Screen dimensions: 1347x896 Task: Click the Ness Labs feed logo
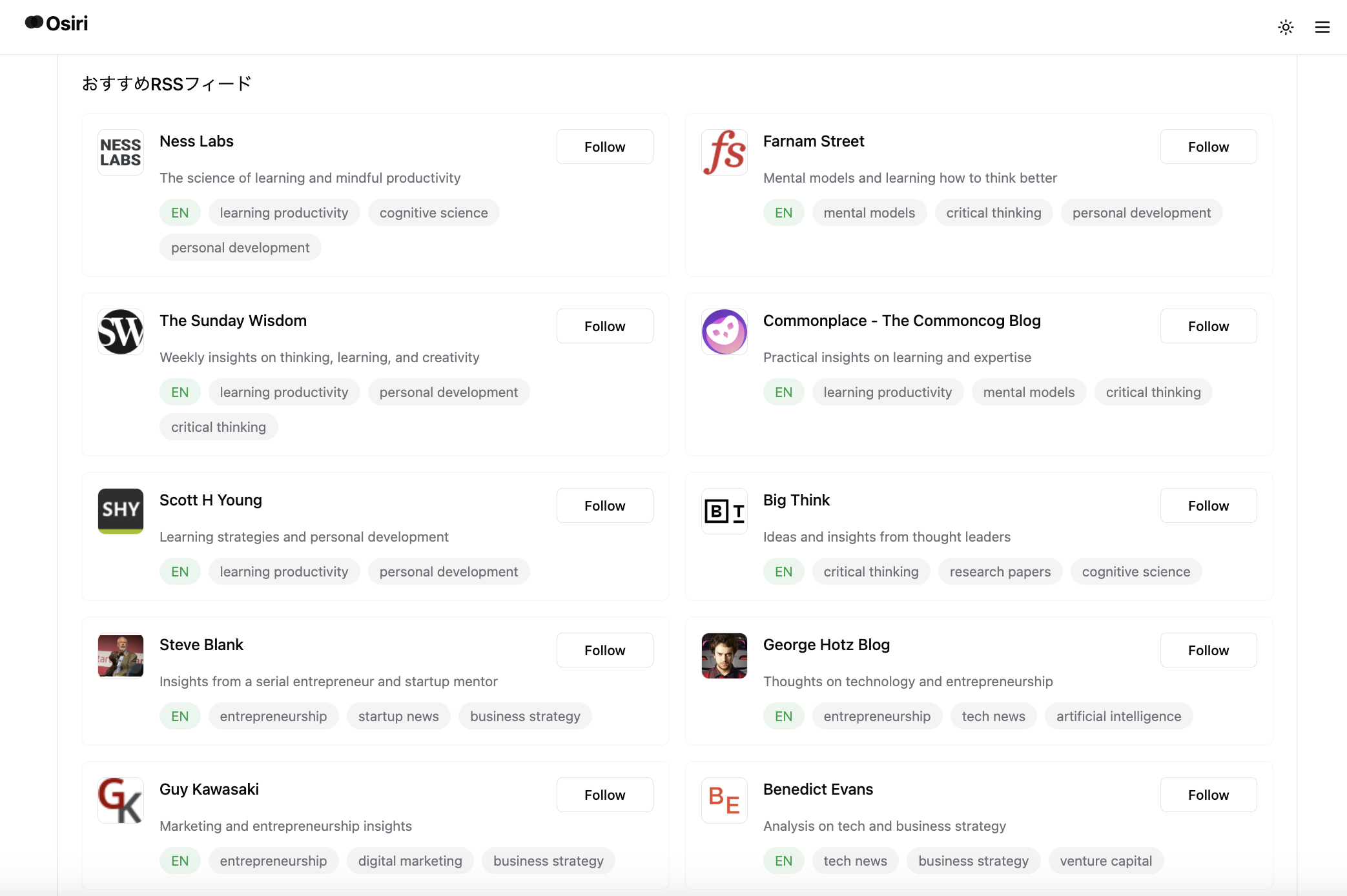(x=121, y=152)
